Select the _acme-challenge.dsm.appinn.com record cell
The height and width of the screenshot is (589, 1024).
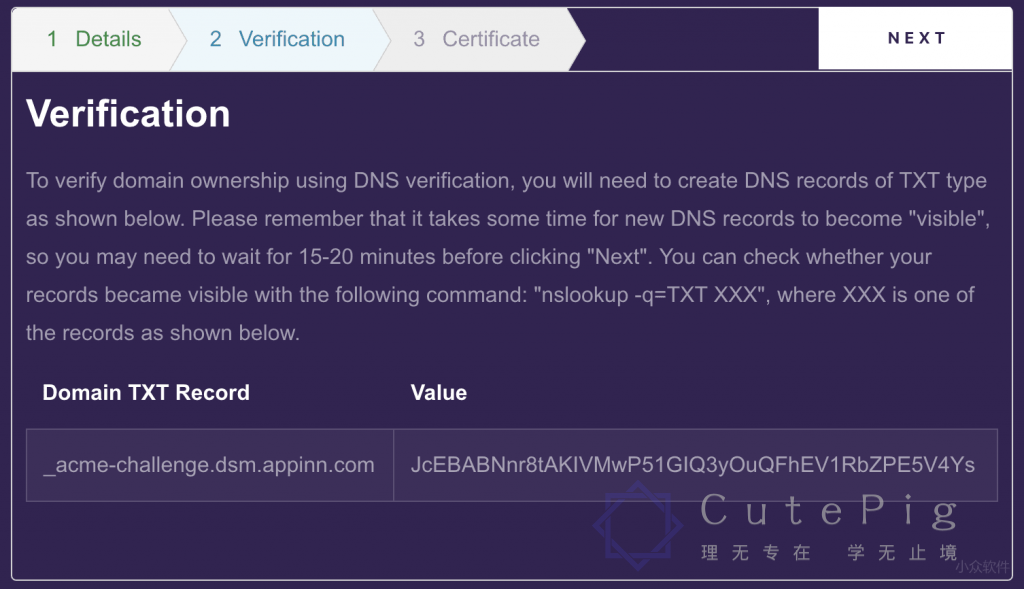tap(210, 465)
